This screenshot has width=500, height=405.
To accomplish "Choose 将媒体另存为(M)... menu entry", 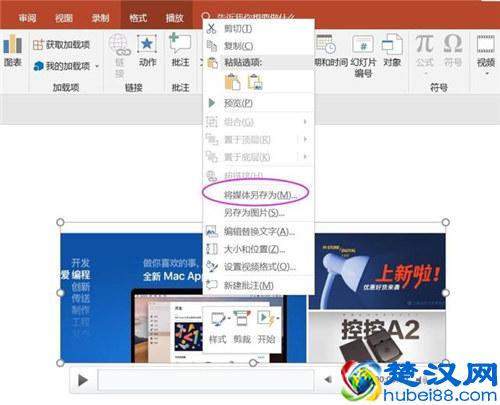I will click(259, 195).
